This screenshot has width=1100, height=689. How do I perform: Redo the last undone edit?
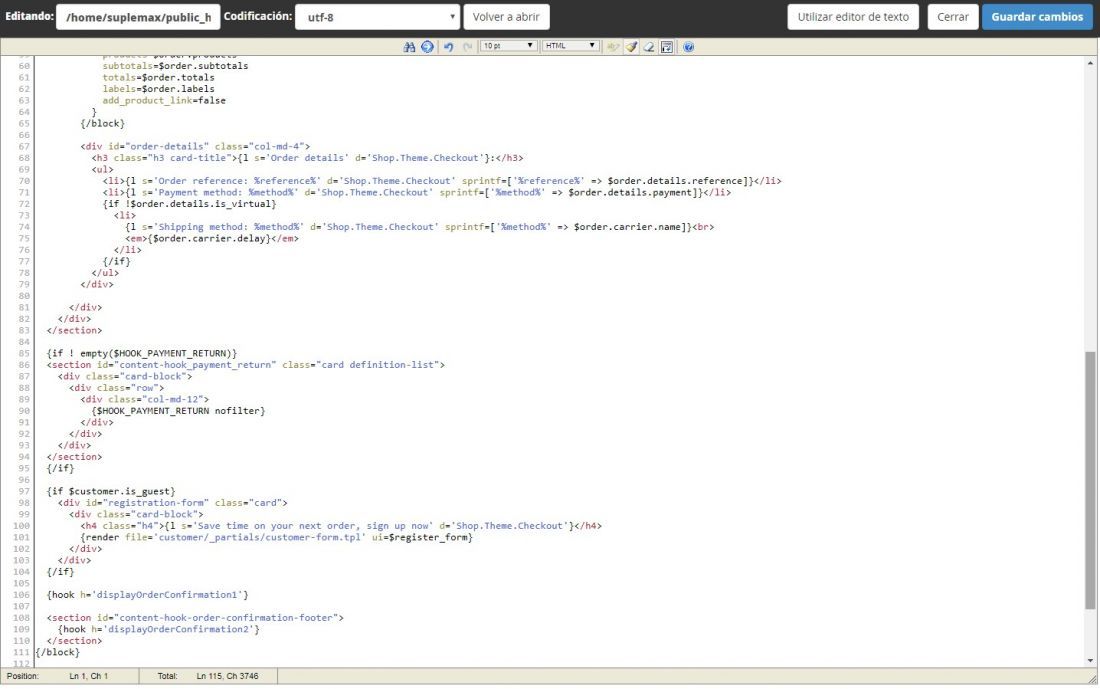pyautogui.click(x=467, y=47)
